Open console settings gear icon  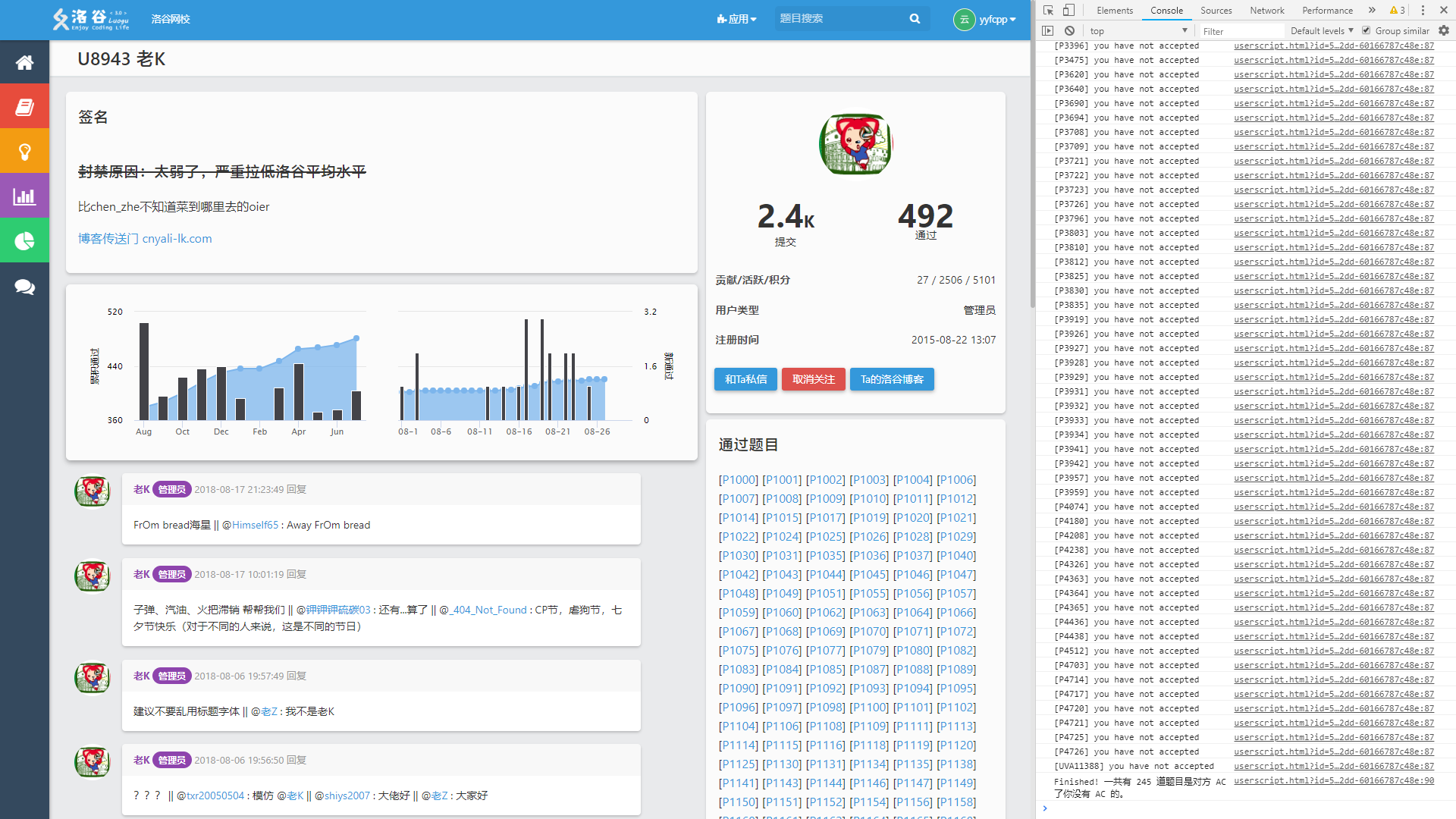click(1444, 31)
